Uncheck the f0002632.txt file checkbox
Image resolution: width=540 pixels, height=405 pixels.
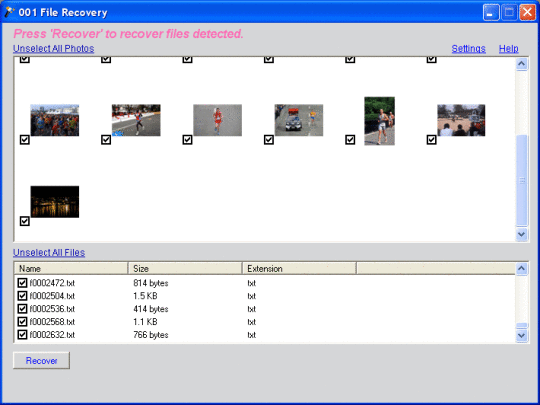22,334
